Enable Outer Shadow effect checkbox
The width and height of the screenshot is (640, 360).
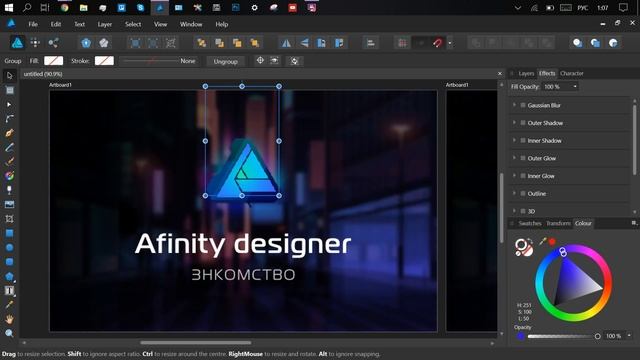click(x=523, y=123)
